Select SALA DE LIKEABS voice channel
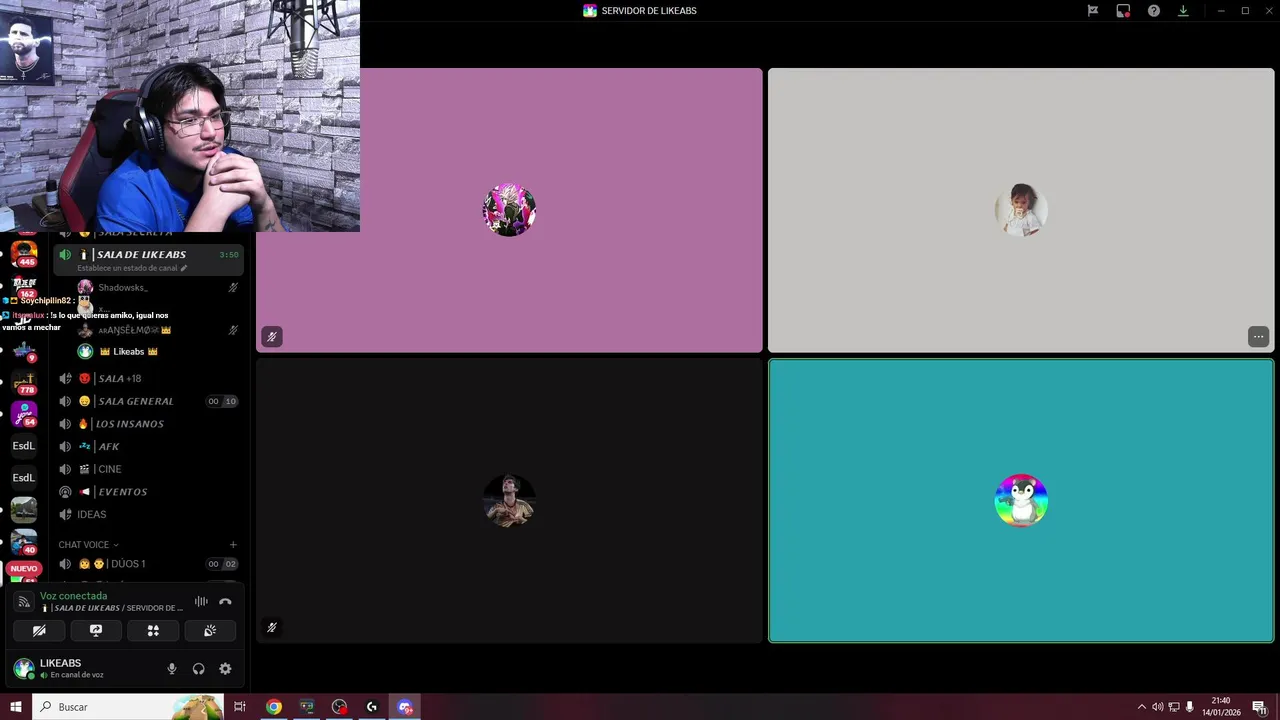Viewport: 1280px width, 720px height. coord(148,260)
